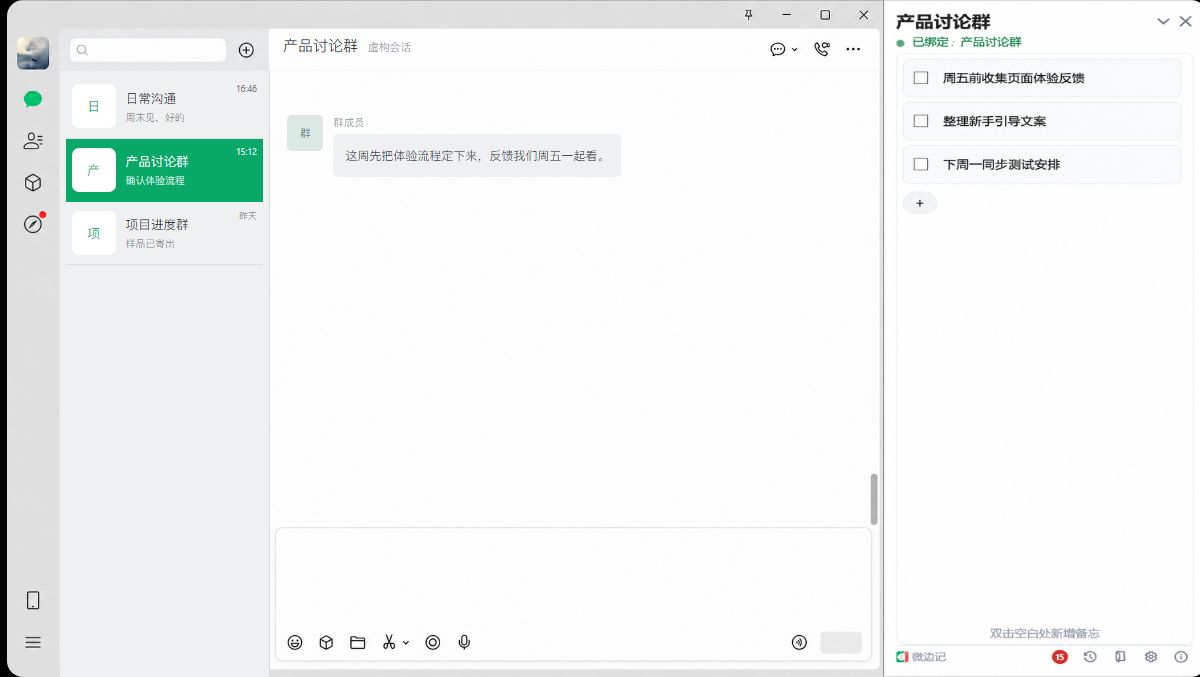Check the 整理新手引导文案 item
Viewport: 1200px width, 677px height.
[x=921, y=121]
